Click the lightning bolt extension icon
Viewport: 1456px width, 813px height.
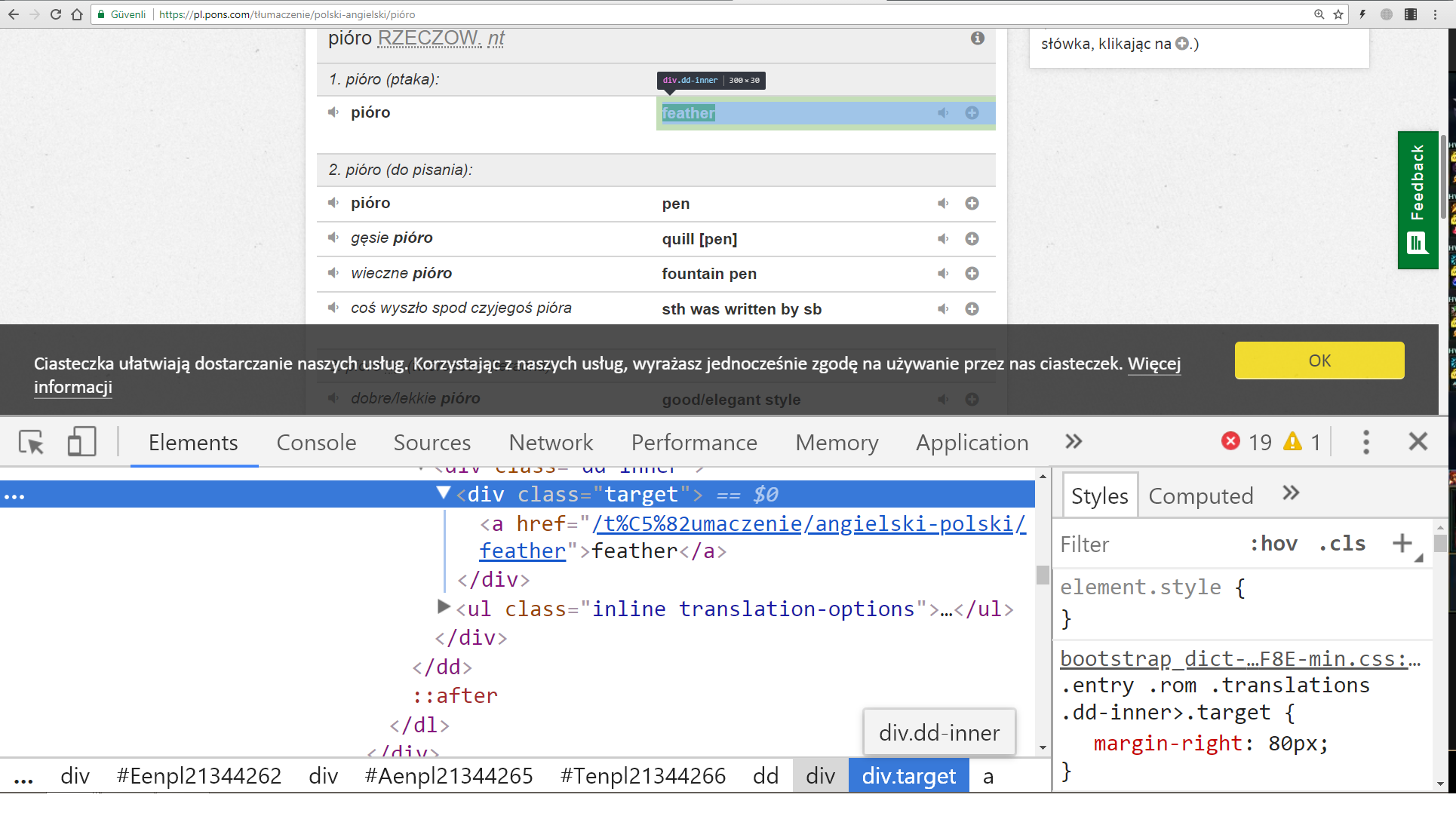[x=1362, y=14]
